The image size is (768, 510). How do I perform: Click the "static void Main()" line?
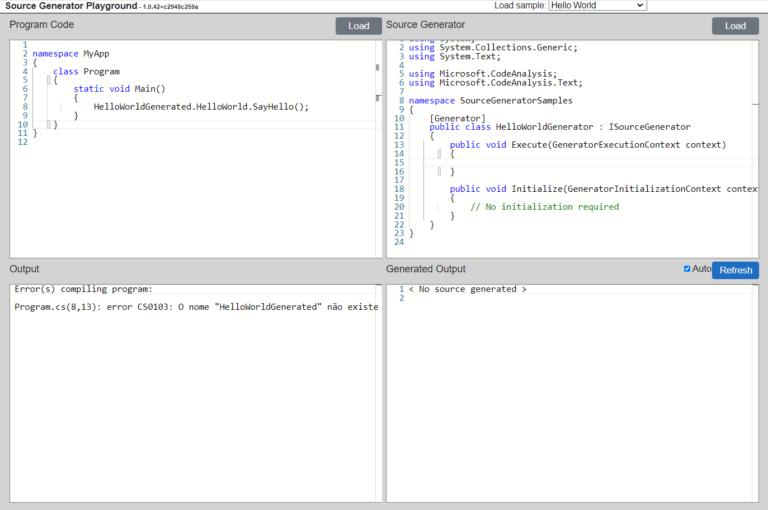coord(119,89)
